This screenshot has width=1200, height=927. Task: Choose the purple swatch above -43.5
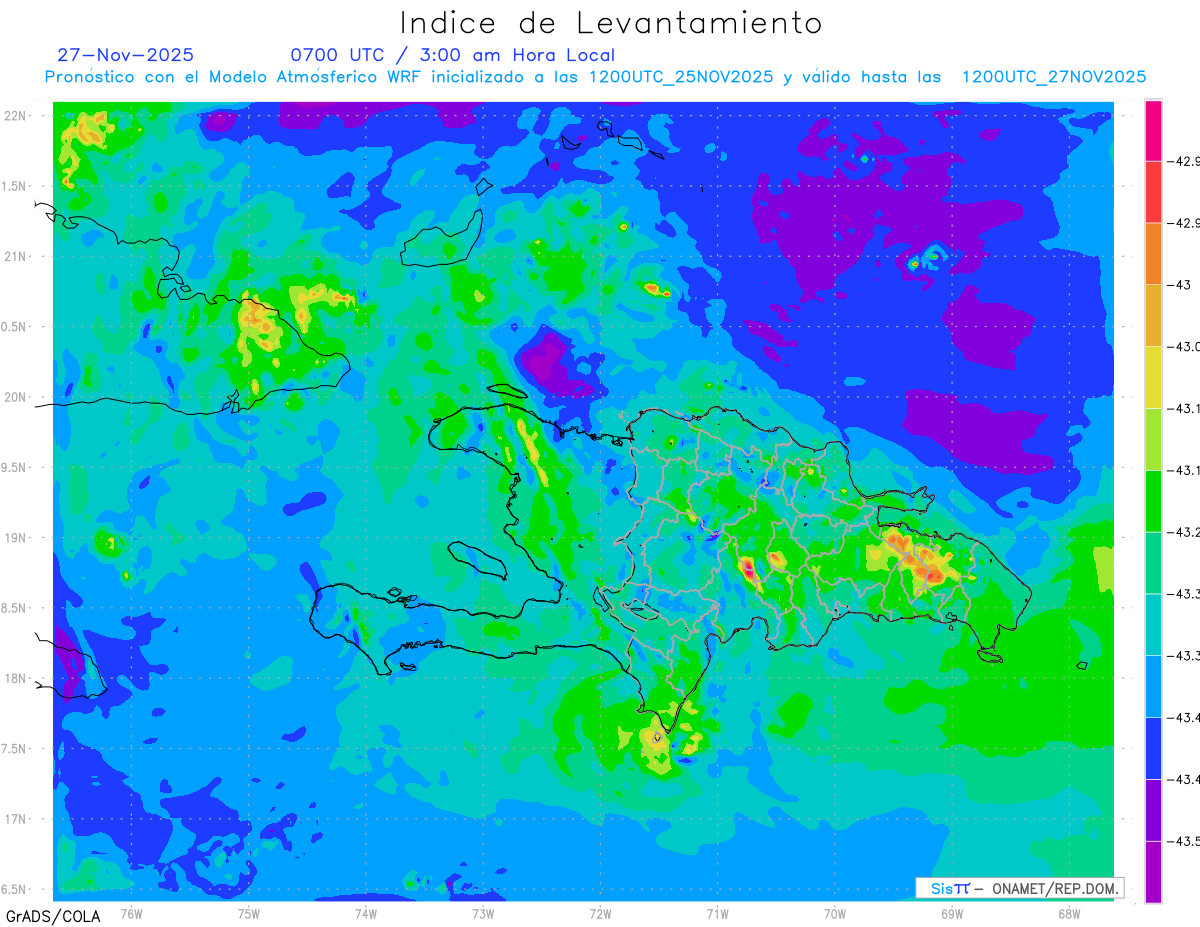click(x=1153, y=810)
